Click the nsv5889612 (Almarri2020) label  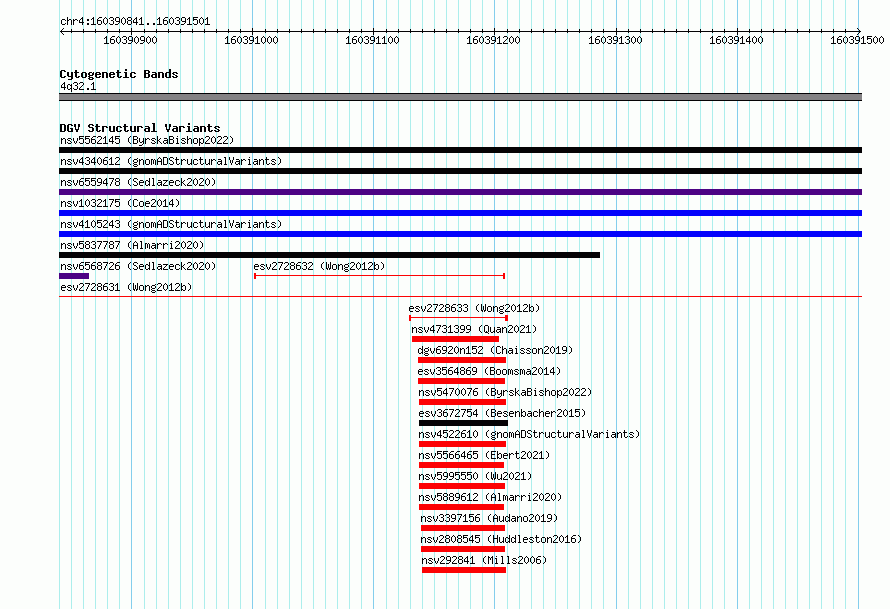(490, 497)
